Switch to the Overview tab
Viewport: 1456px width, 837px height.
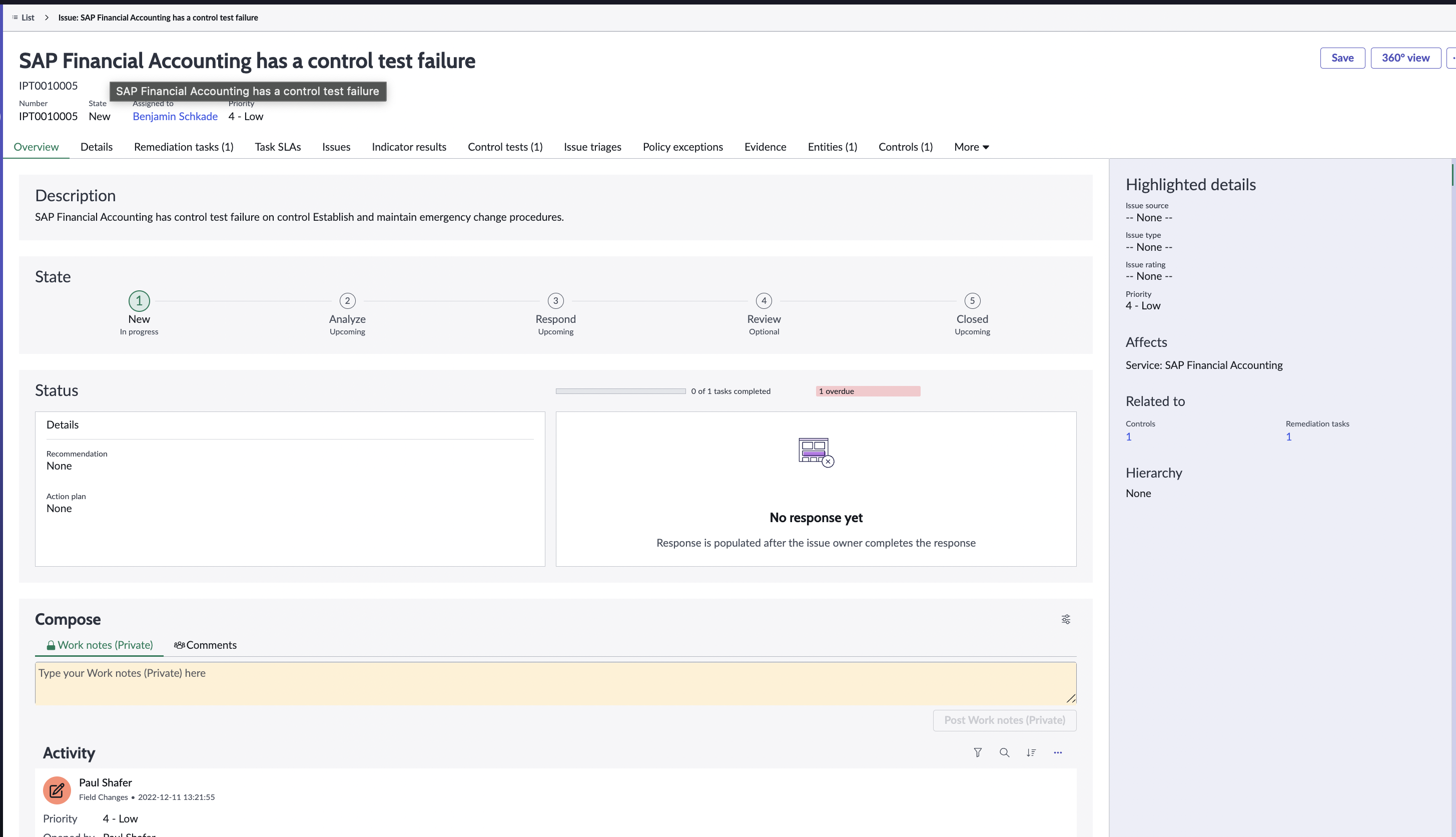click(36, 147)
